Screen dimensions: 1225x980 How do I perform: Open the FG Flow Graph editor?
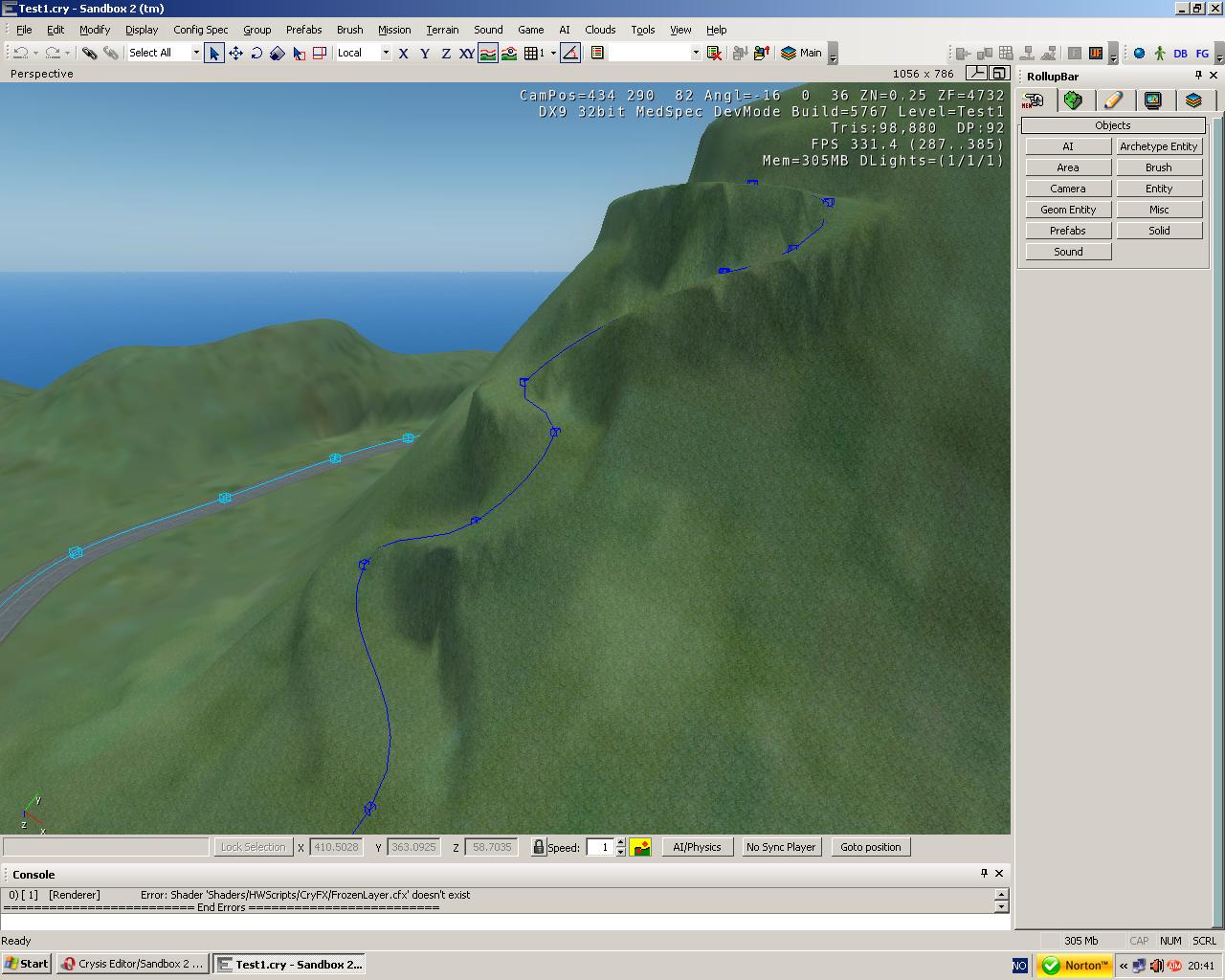tap(1202, 54)
